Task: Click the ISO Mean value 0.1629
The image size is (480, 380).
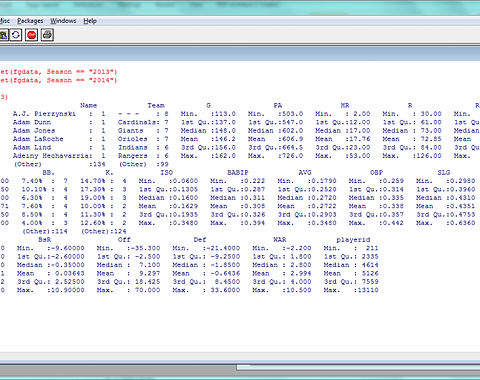Action: coord(185,206)
